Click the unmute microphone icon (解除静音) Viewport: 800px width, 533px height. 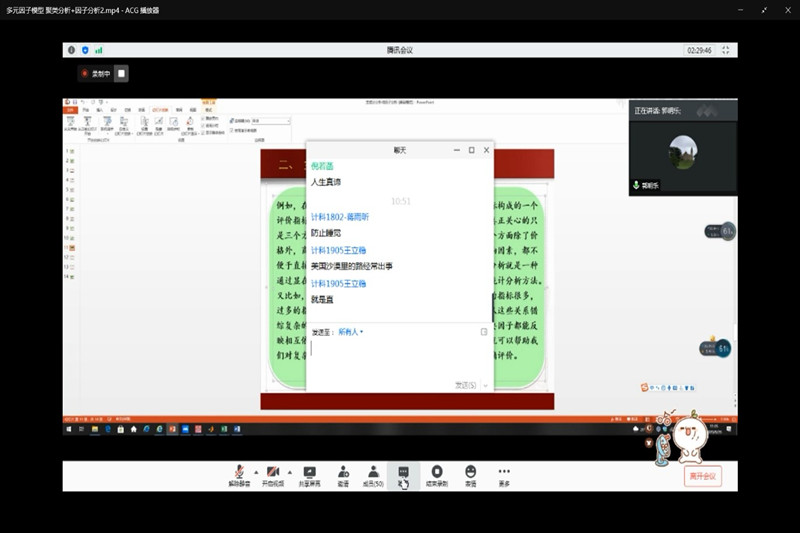(239, 473)
